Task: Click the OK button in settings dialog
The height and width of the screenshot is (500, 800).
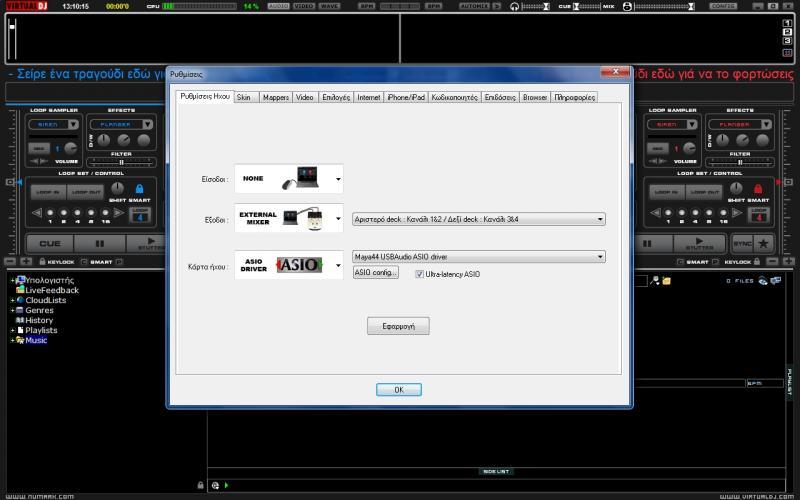Action: (x=399, y=390)
